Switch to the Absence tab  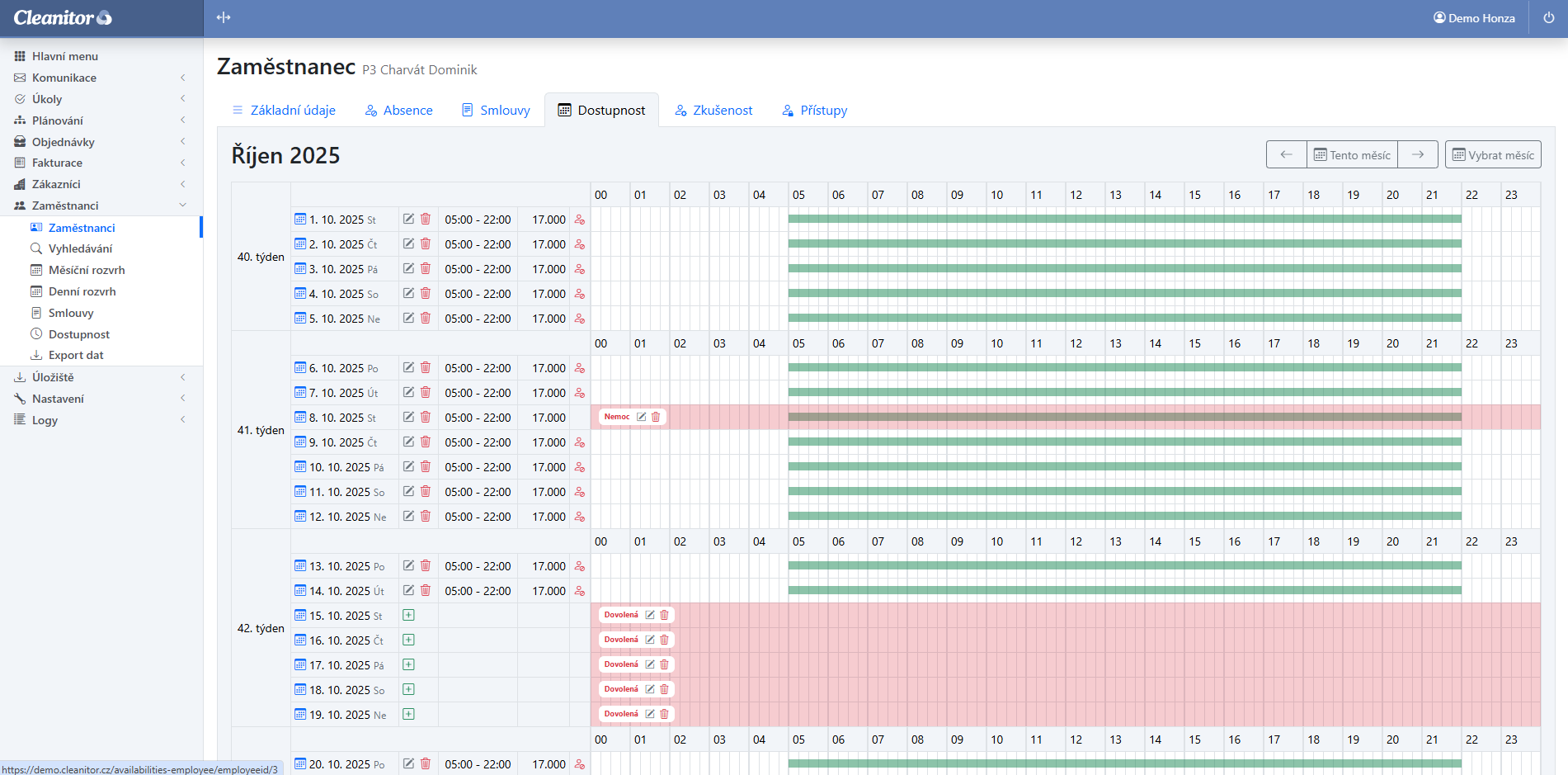point(399,111)
